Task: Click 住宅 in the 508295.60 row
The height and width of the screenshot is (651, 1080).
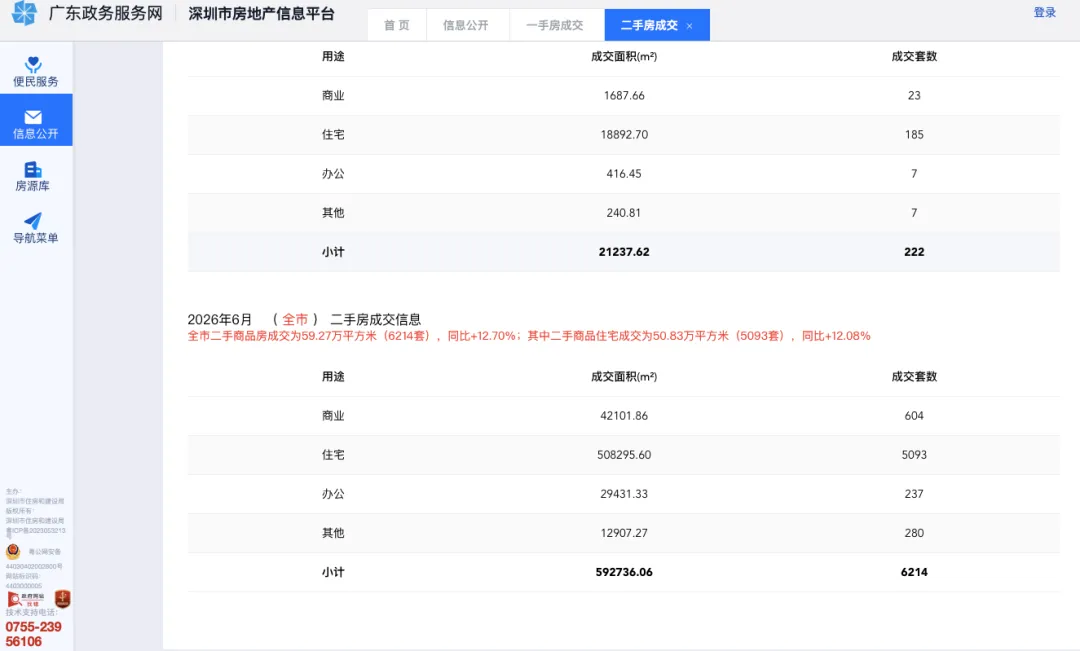Action: [333, 455]
